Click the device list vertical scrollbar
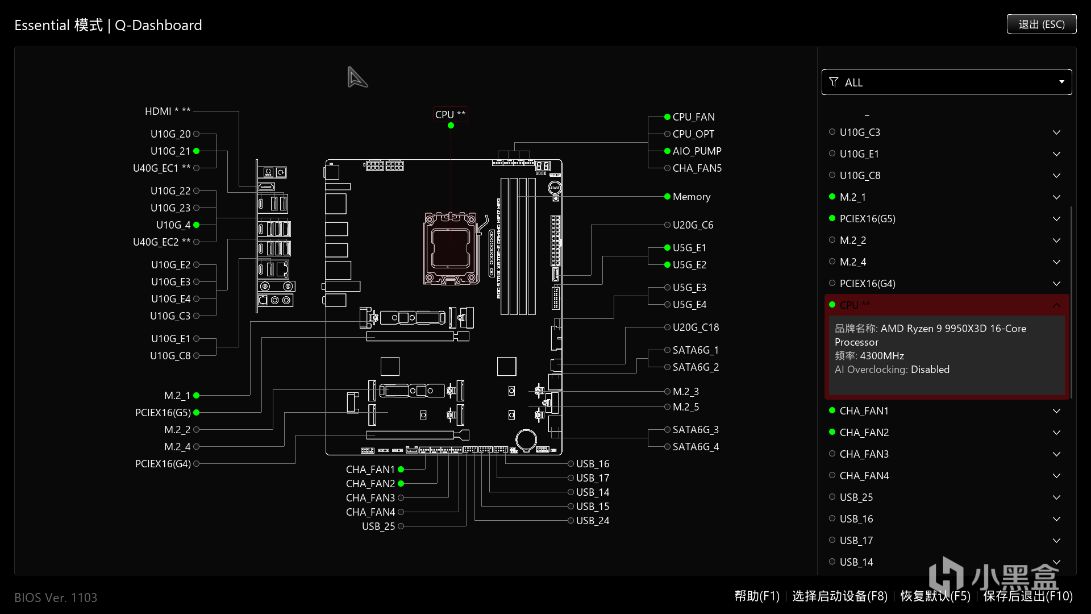Viewport: 1091px width, 614px height. 1071,301
